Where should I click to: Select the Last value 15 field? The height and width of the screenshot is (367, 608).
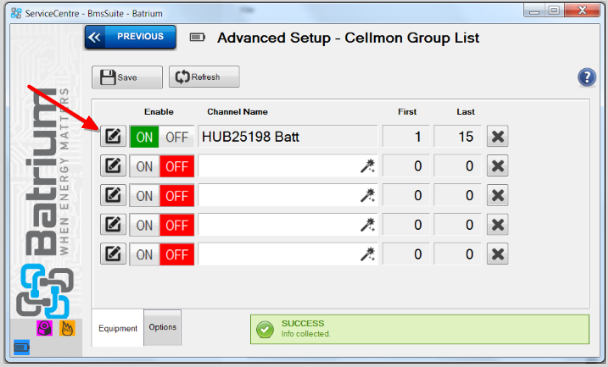458,137
